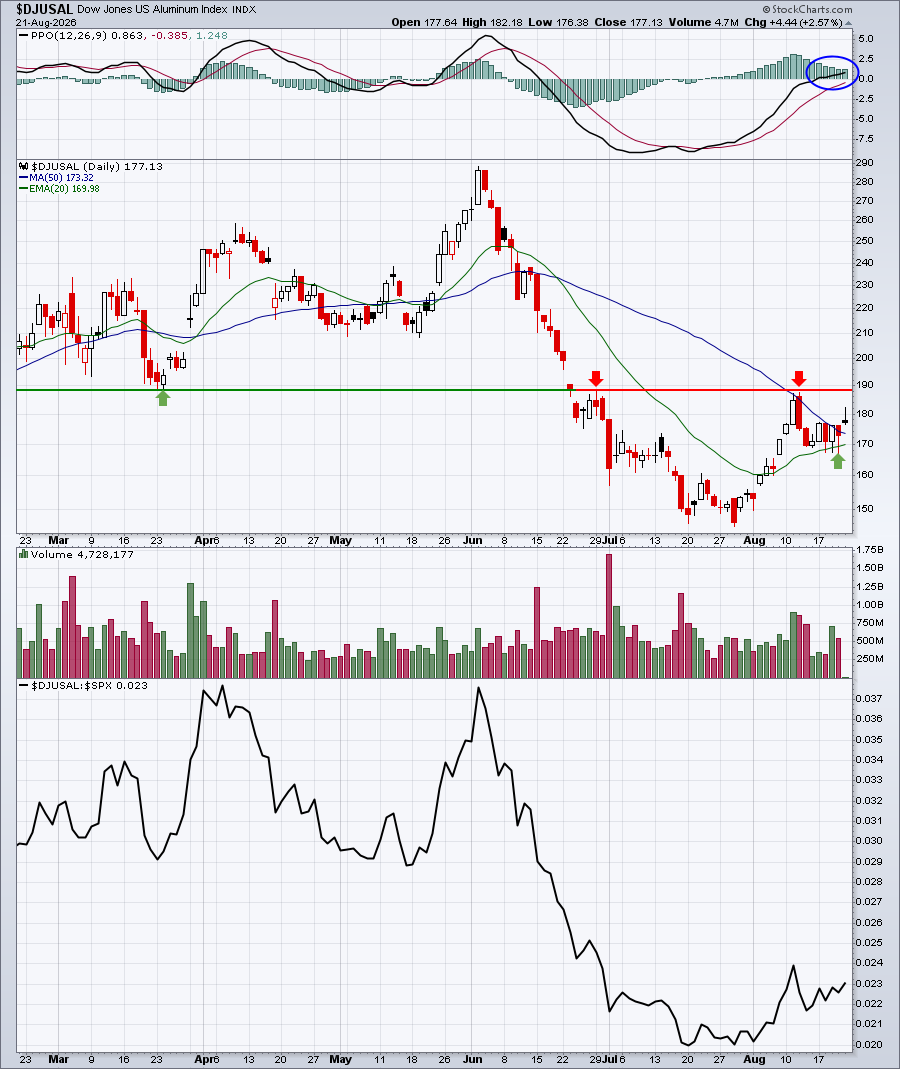Click the up triangle icon after Chg
The width and height of the screenshot is (900, 1069).
coord(849,22)
